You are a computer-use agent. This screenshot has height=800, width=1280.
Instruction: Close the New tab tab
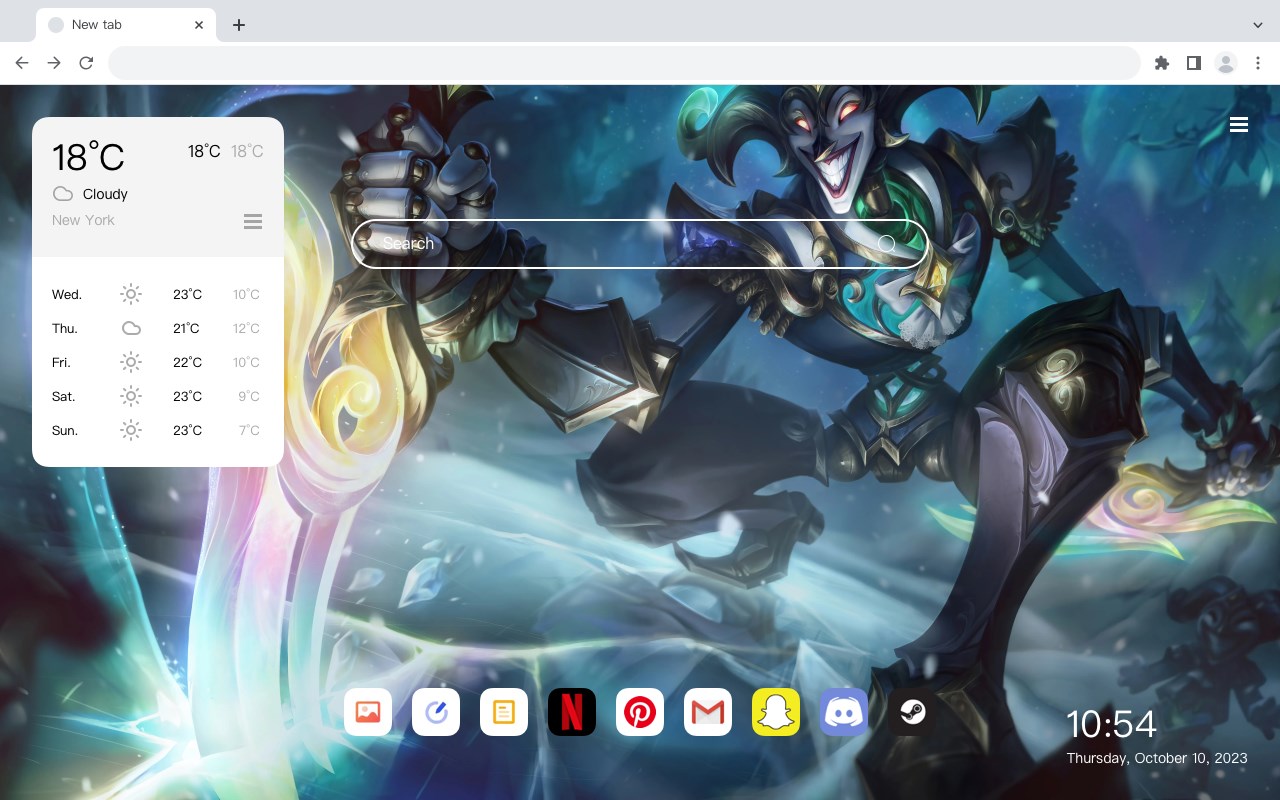(199, 25)
